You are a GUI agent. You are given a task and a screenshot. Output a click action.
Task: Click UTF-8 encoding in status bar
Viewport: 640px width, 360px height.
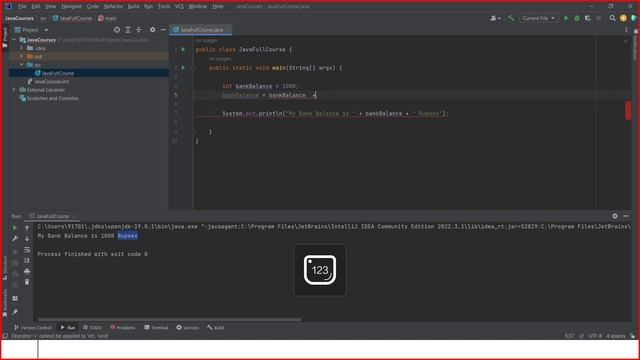595,336
